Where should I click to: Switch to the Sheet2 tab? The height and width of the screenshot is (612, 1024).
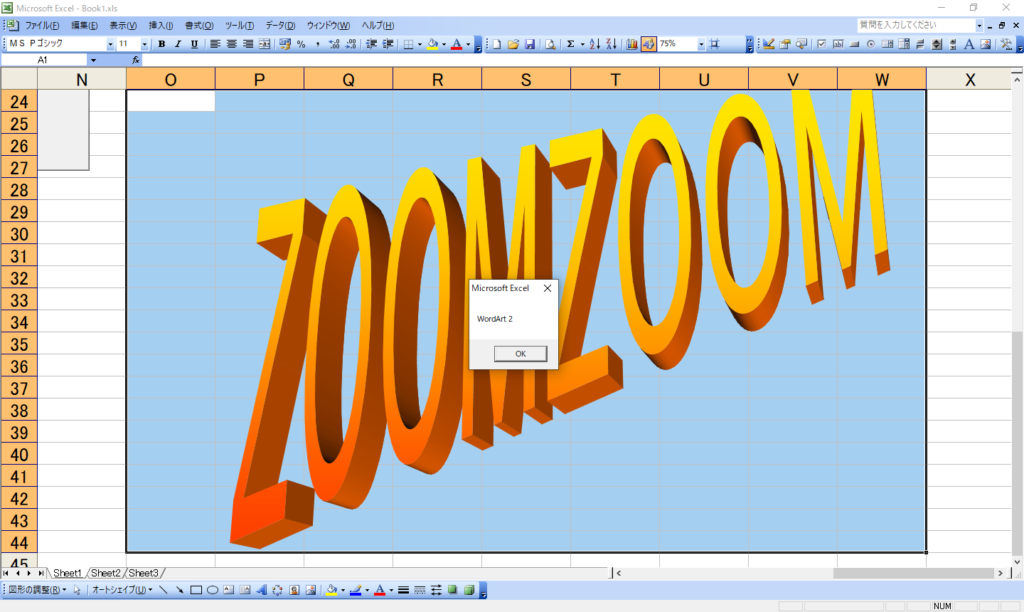point(105,573)
